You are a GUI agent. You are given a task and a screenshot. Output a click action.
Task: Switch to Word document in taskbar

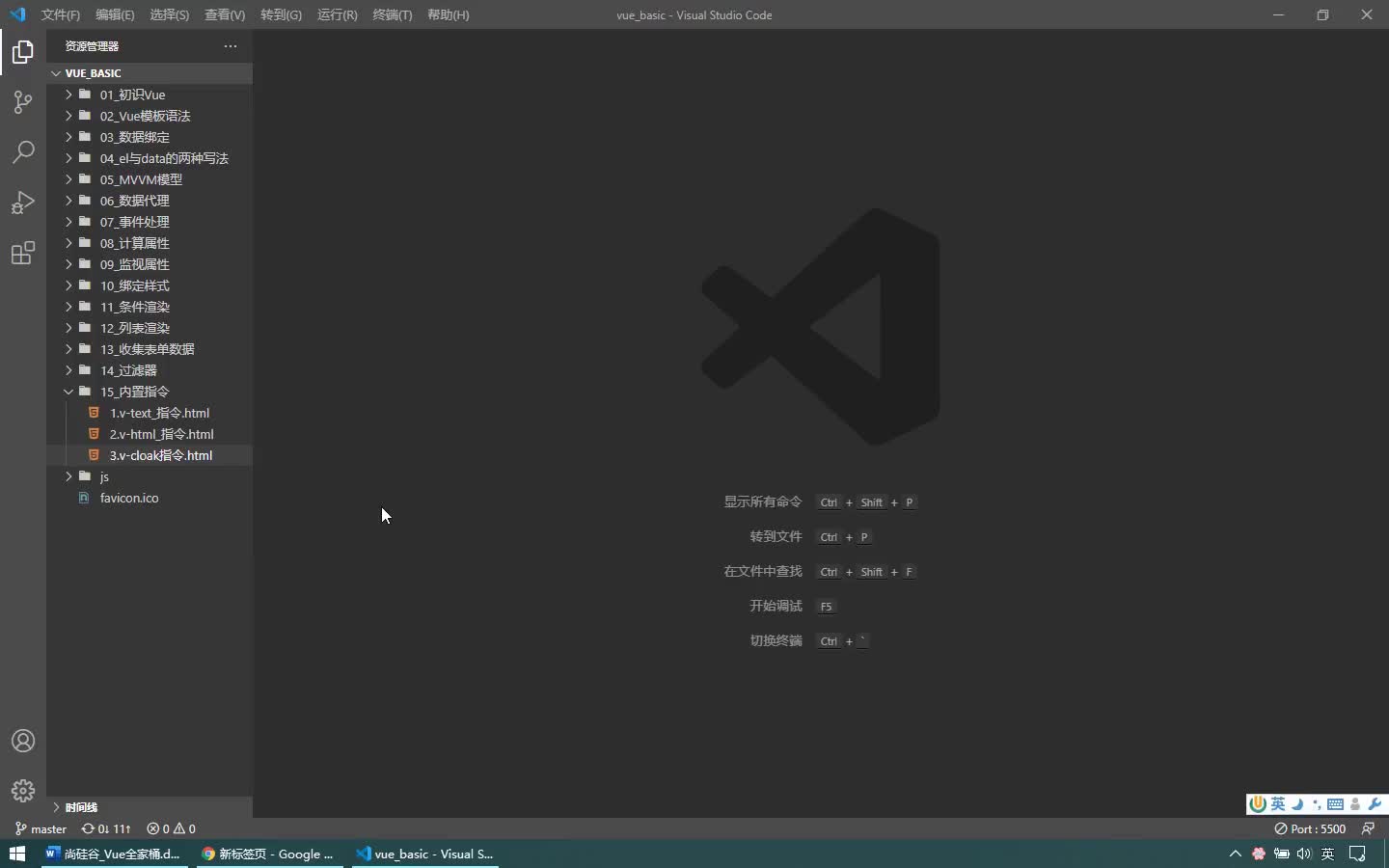(x=114, y=854)
